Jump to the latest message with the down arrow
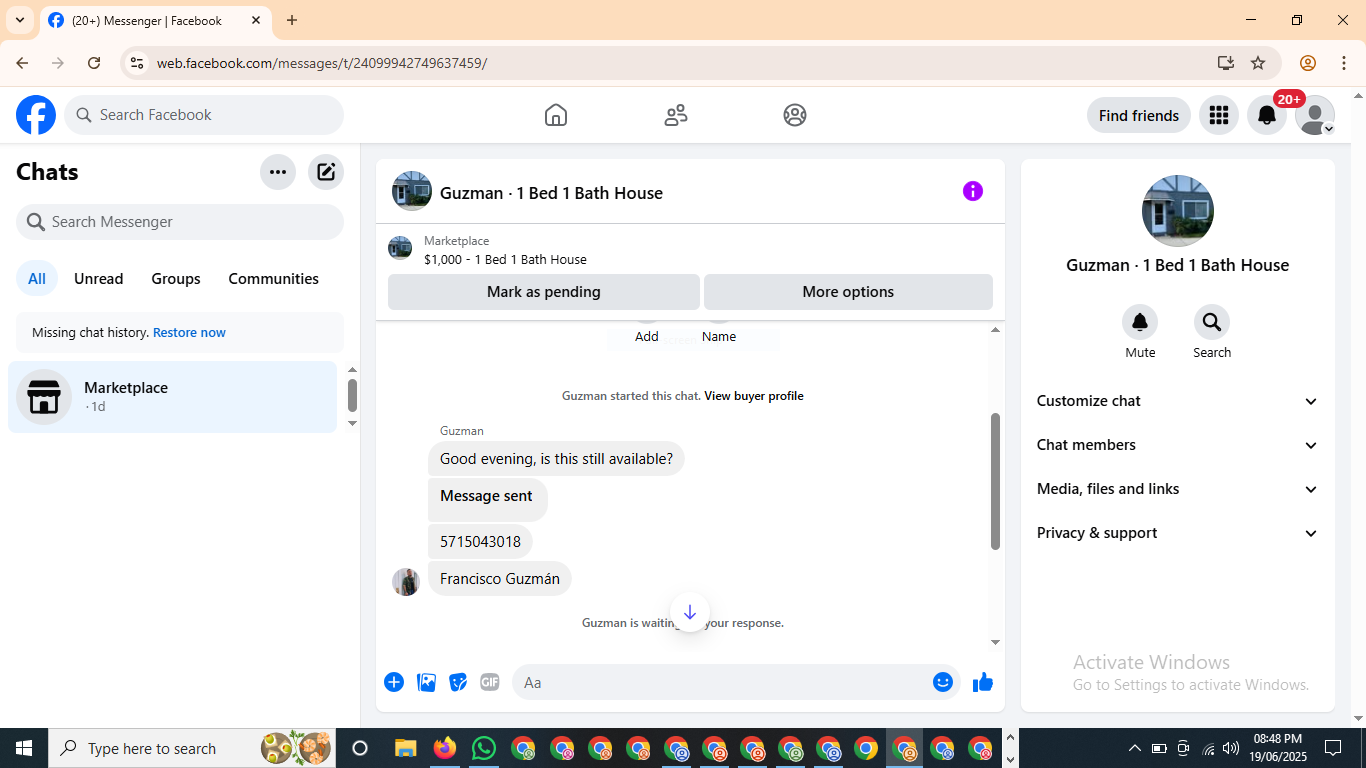The width and height of the screenshot is (1366, 768). point(689,612)
